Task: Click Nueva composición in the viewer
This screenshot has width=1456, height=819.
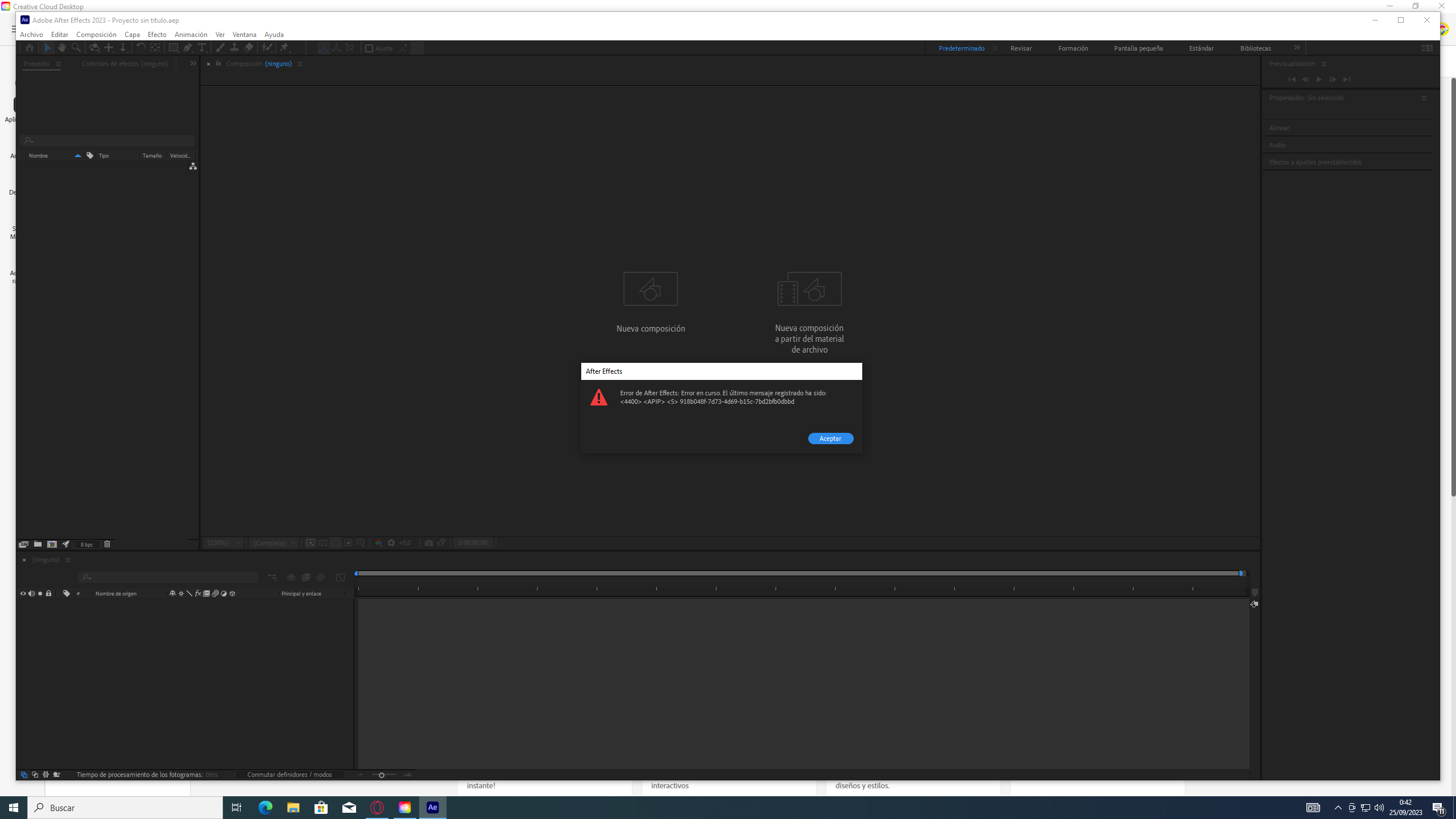Action: pyautogui.click(x=651, y=302)
